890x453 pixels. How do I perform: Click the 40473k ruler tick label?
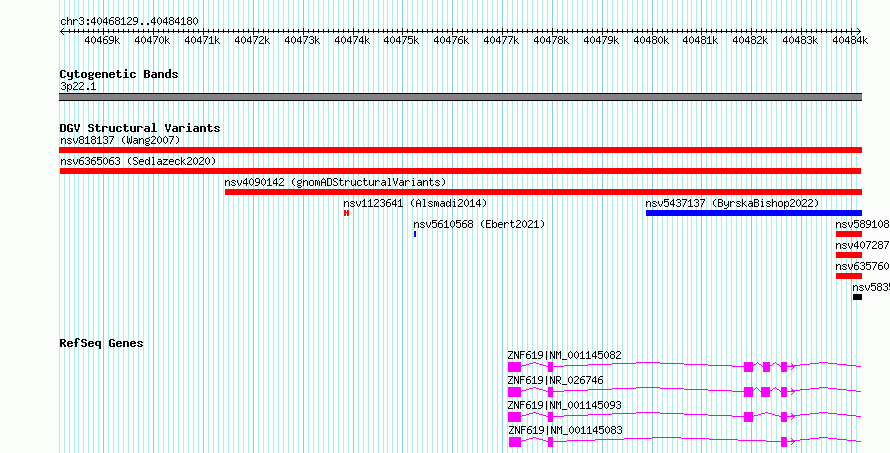(x=302, y=40)
